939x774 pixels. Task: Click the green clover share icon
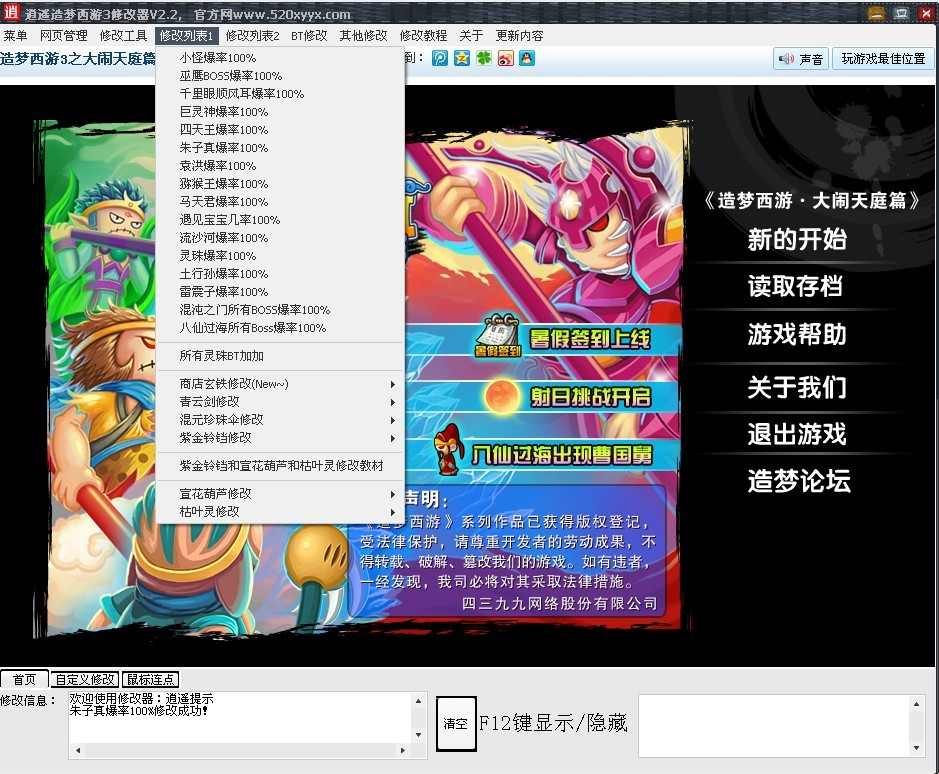484,58
